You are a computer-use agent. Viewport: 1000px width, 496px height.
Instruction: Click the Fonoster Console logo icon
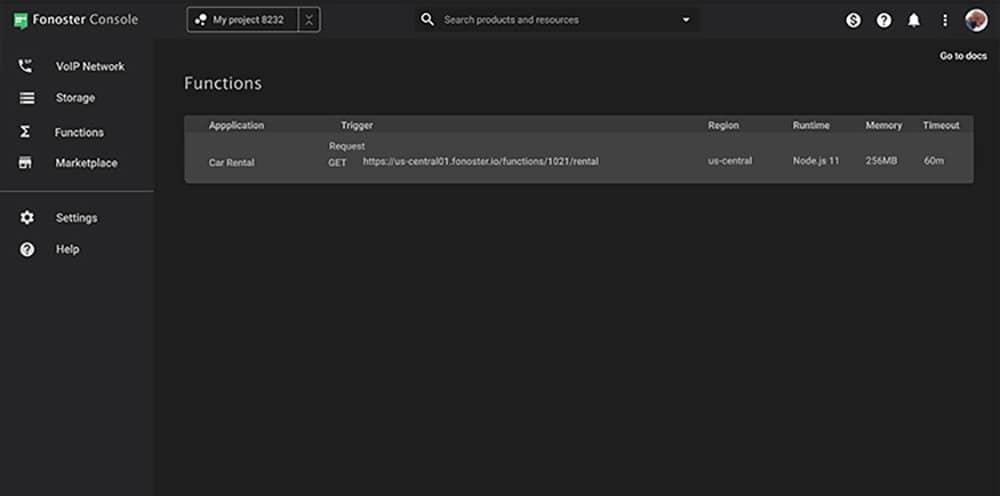tap(20, 20)
